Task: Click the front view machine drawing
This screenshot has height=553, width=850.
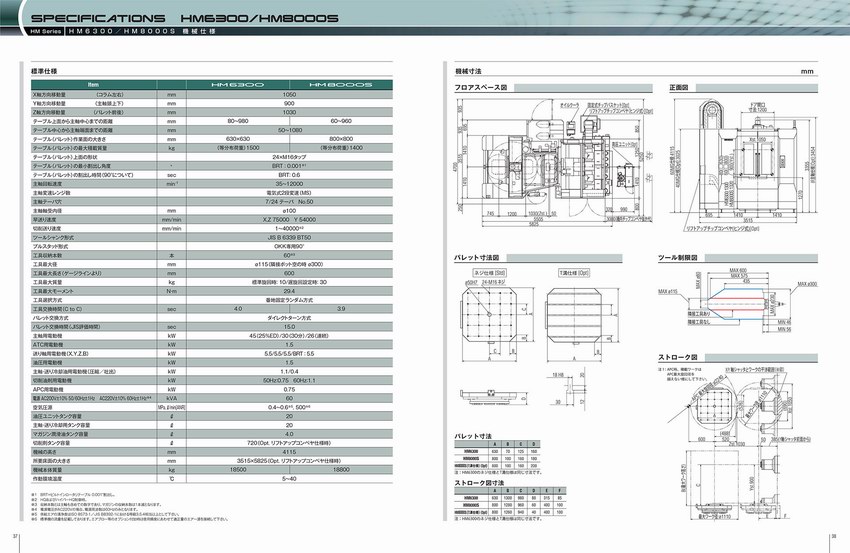Action: [740, 160]
